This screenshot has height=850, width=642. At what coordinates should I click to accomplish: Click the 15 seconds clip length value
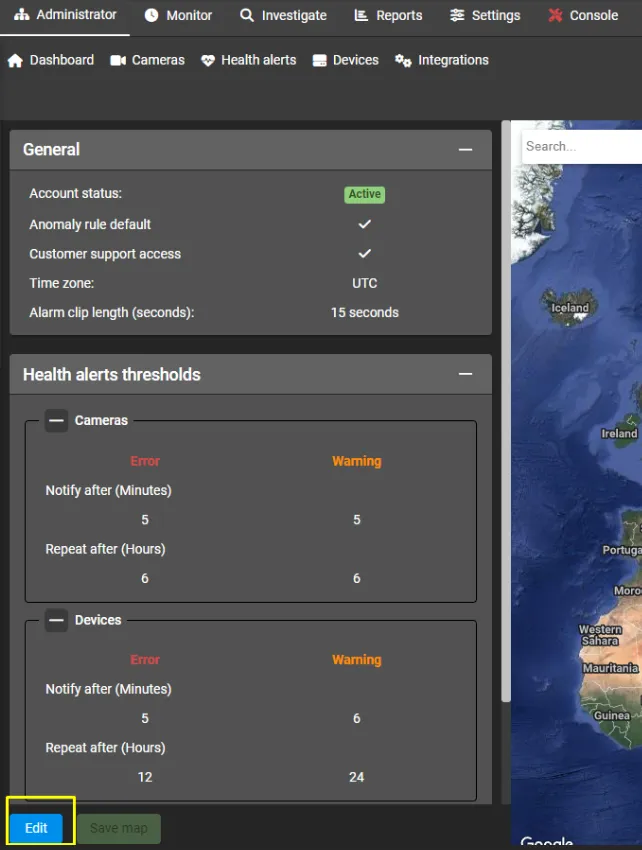364,312
